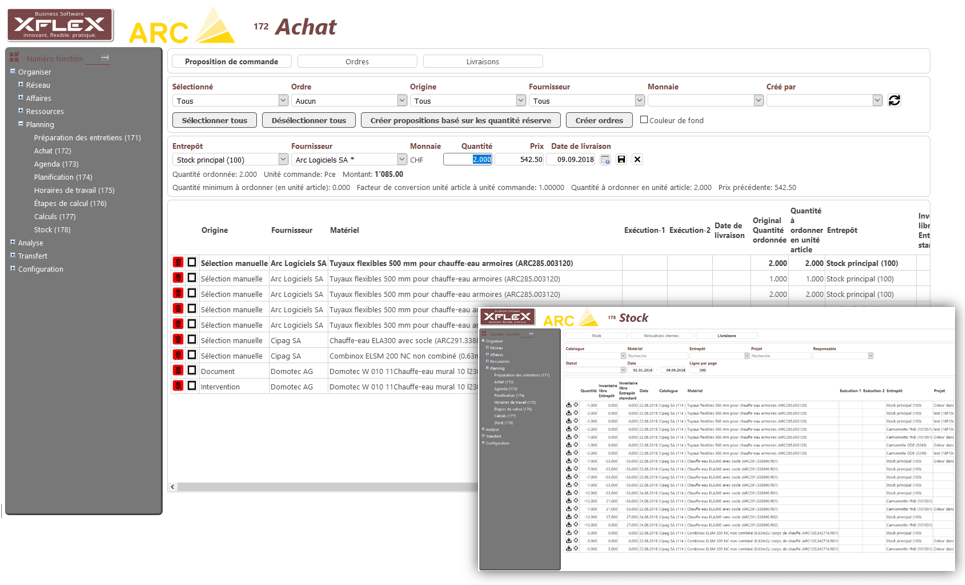Collapse the sidebar with the arrow icon
The width and height of the screenshot is (965, 585).
(x=105, y=57)
